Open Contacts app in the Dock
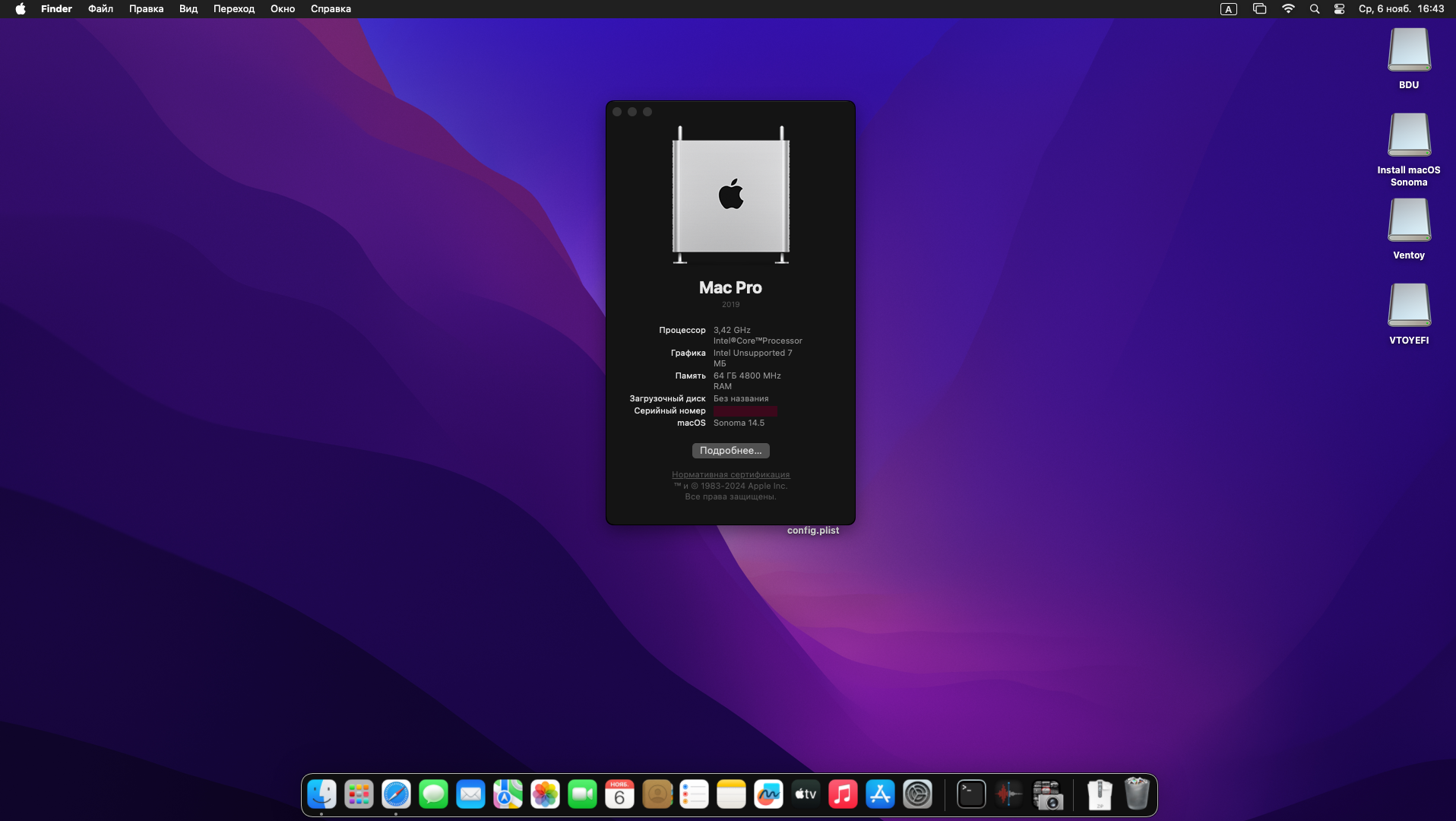 pyautogui.click(x=657, y=794)
